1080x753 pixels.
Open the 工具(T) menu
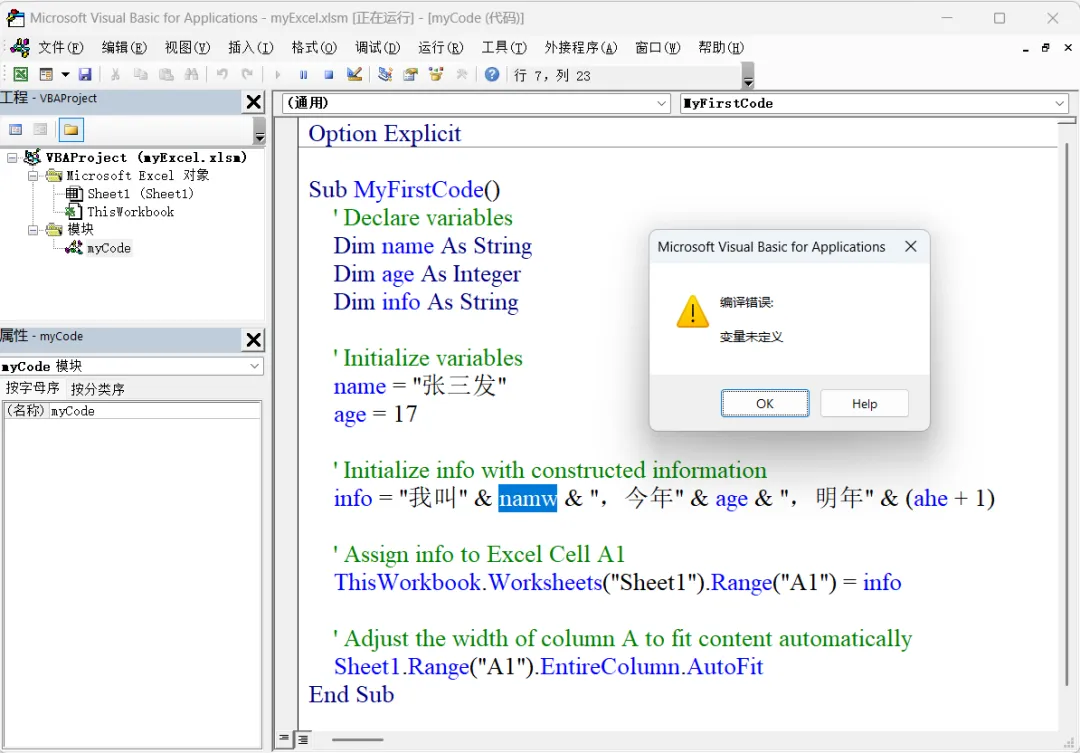click(x=504, y=48)
